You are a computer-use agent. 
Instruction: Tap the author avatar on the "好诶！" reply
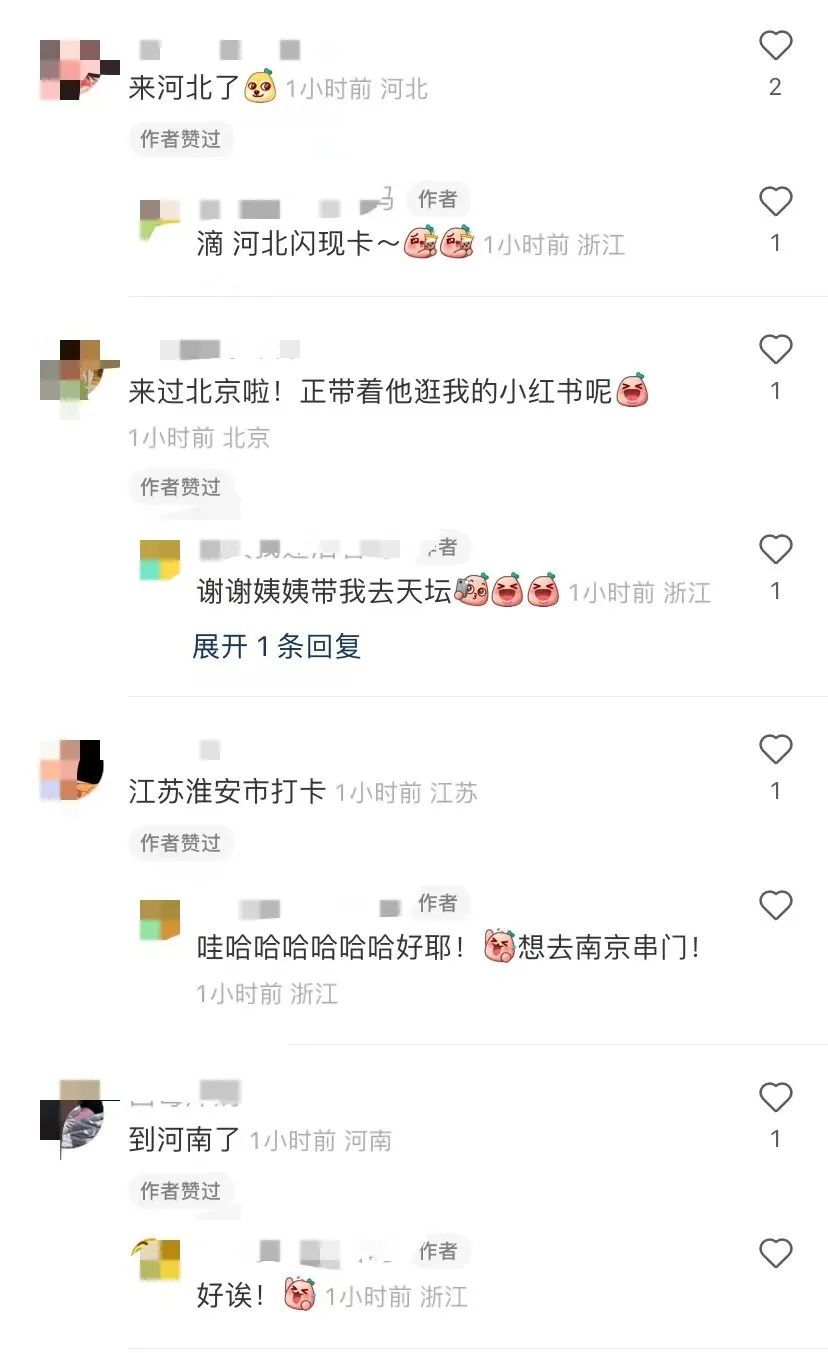[160, 1260]
